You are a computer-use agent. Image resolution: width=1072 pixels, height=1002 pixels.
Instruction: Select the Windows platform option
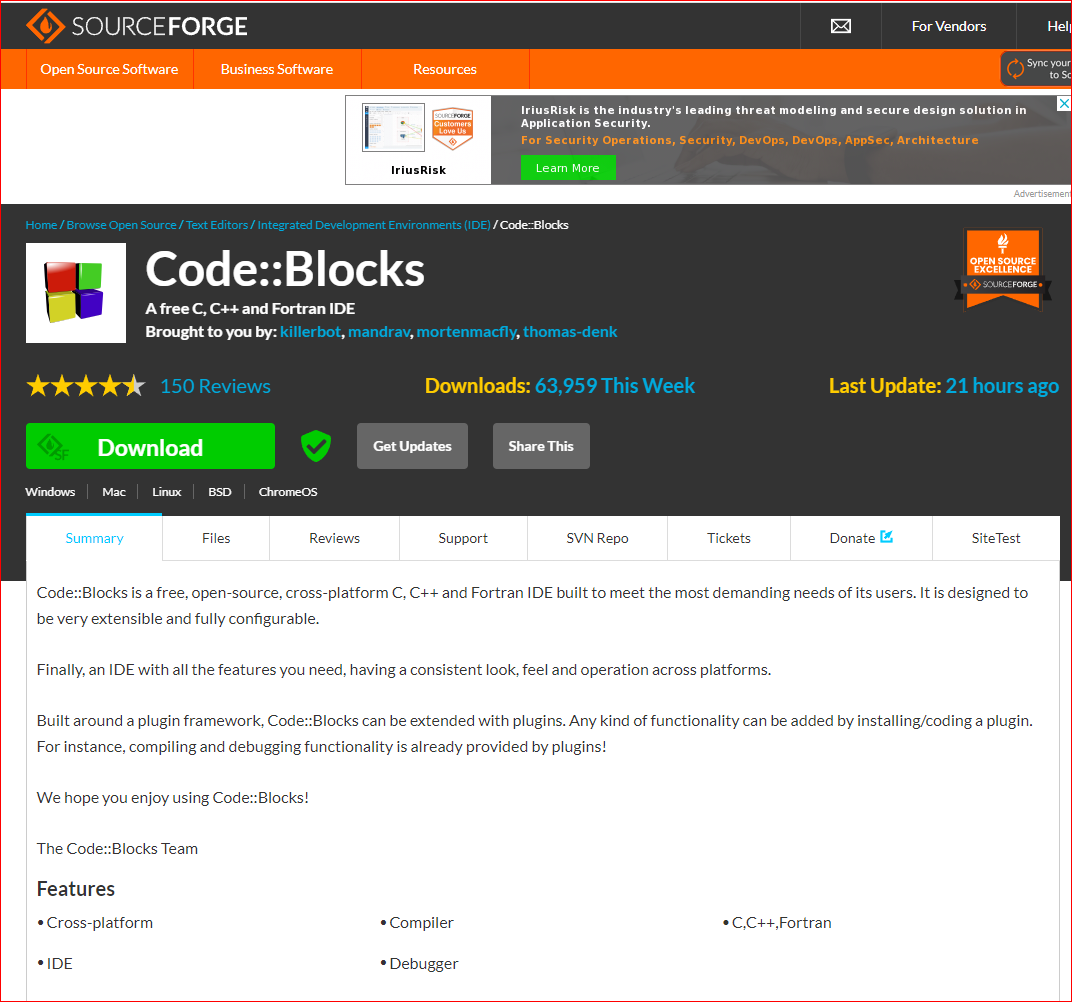pyautogui.click(x=50, y=491)
